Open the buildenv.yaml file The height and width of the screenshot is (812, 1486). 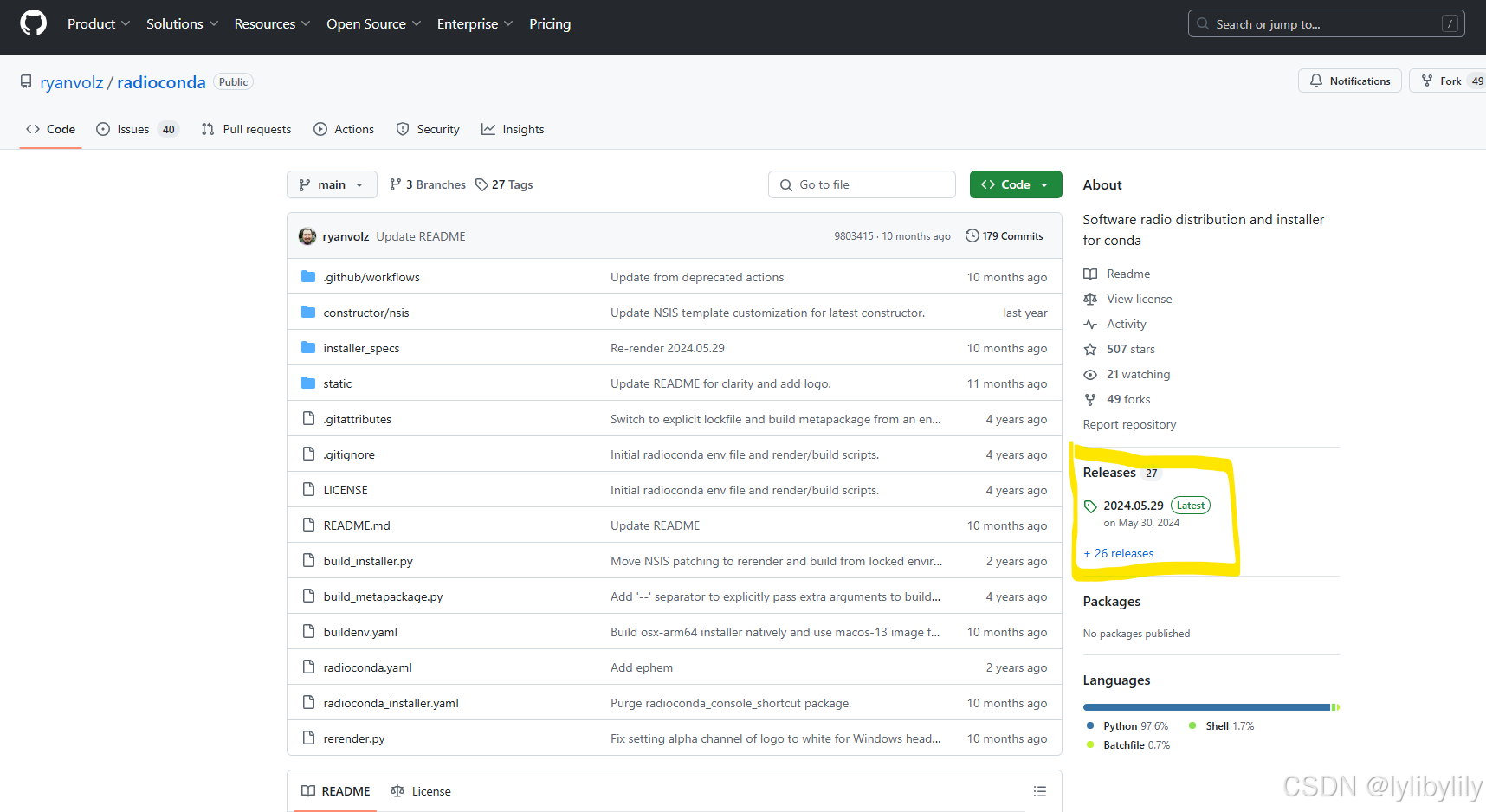(360, 632)
